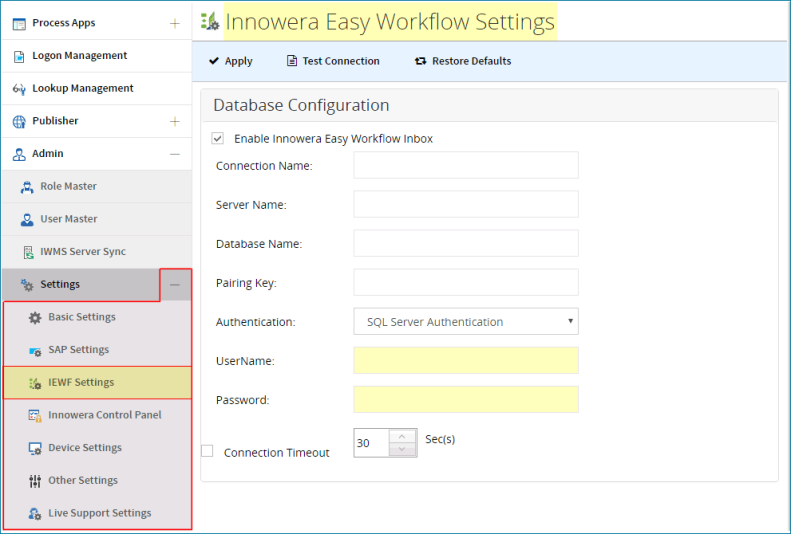
Task: Click the UserName input field
Action: point(466,361)
